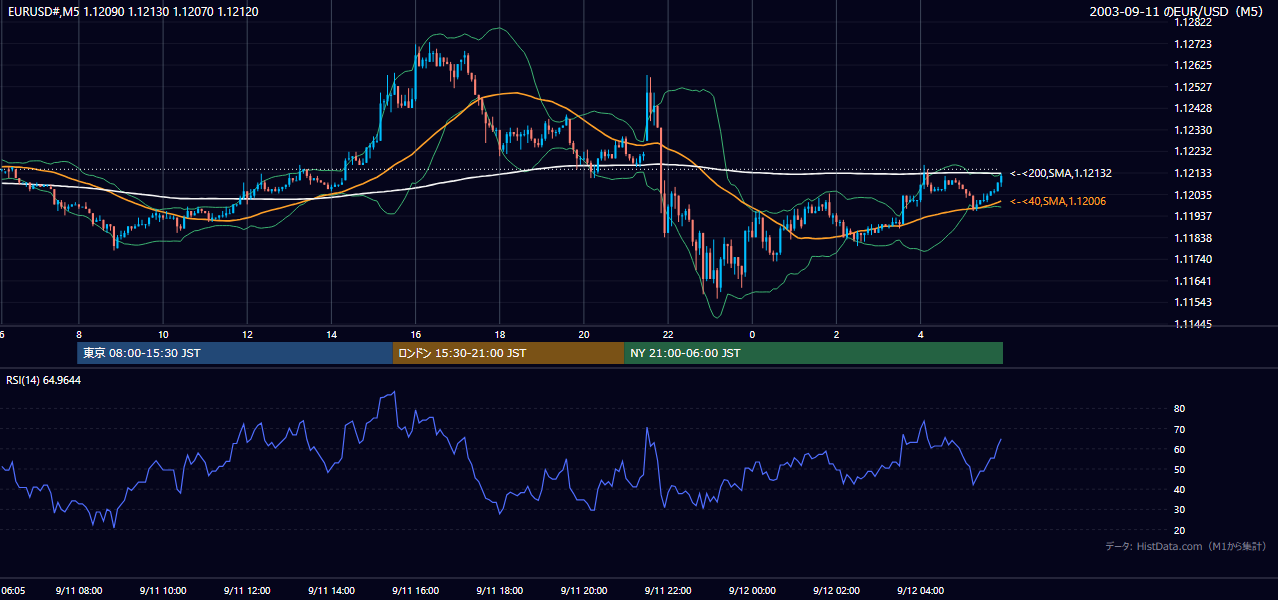1278x600 pixels.
Task: Click the RSI(14) 64.9644 indicator label
Action: [x=44, y=380]
